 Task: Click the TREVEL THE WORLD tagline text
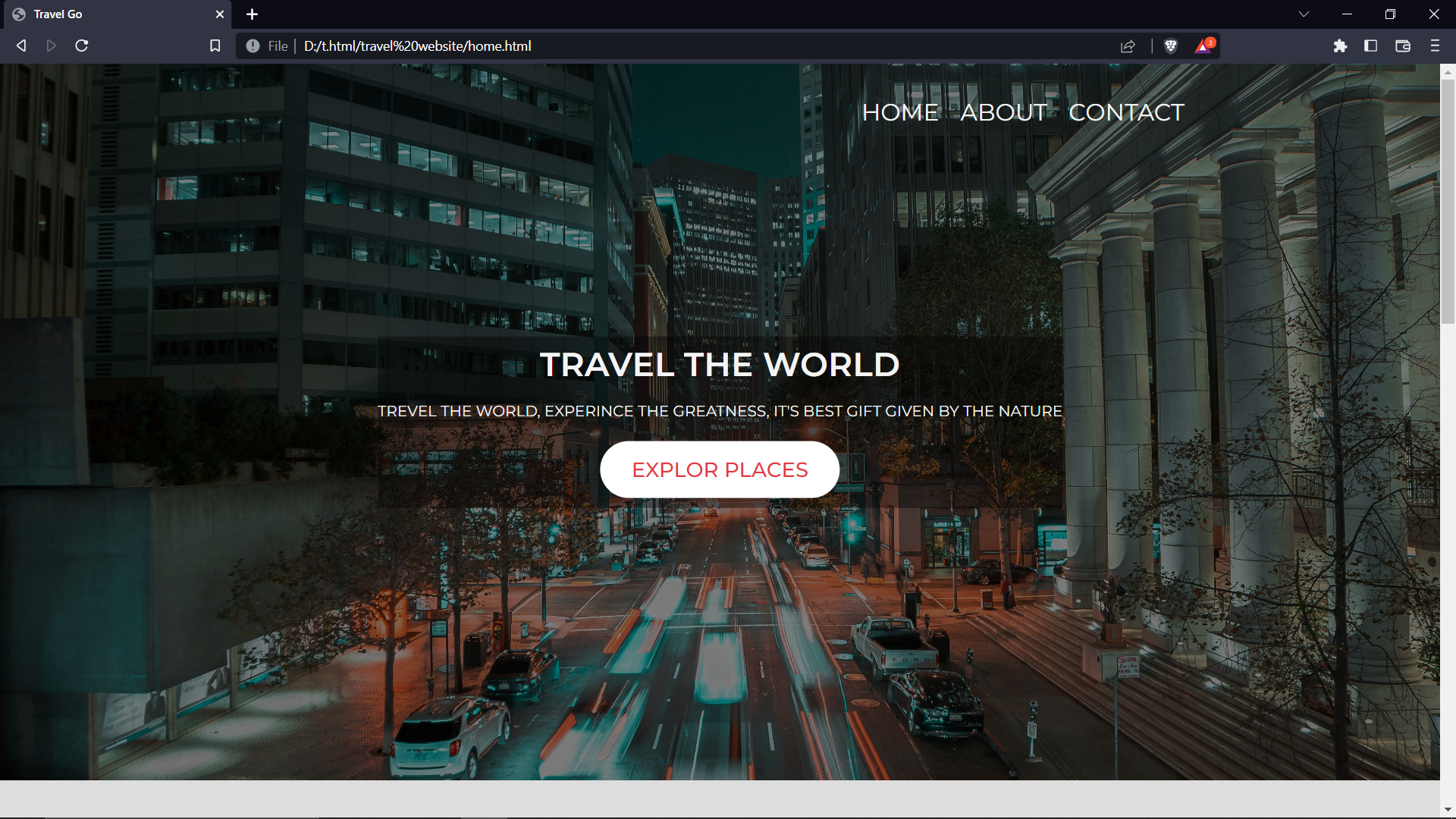[x=720, y=411]
